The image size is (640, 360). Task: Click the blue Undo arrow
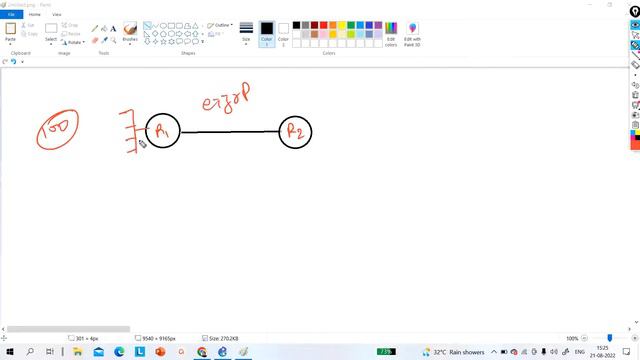coord(13,62)
